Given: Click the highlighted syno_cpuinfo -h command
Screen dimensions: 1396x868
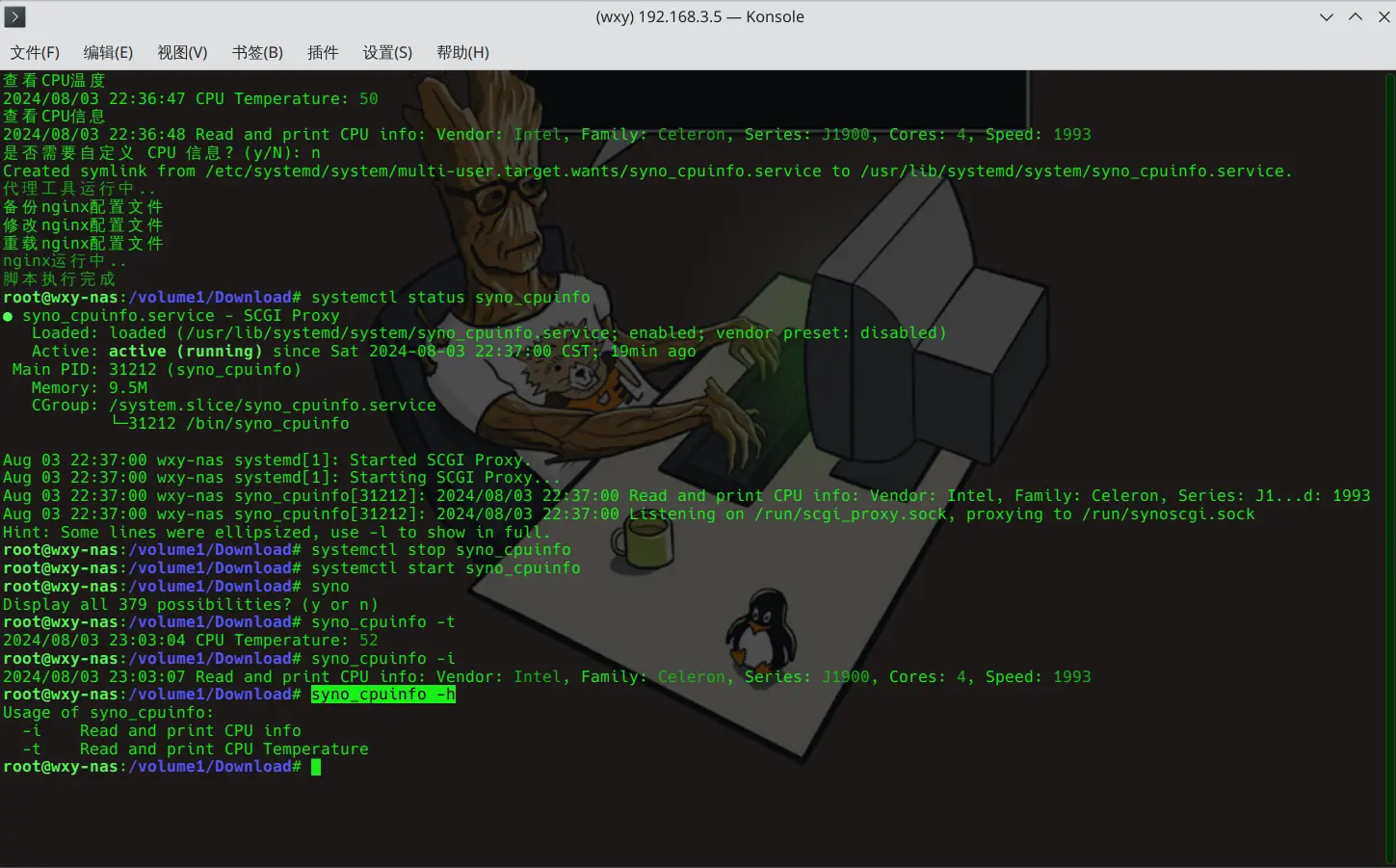Looking at the screenshot, I should tap(382, 695).
